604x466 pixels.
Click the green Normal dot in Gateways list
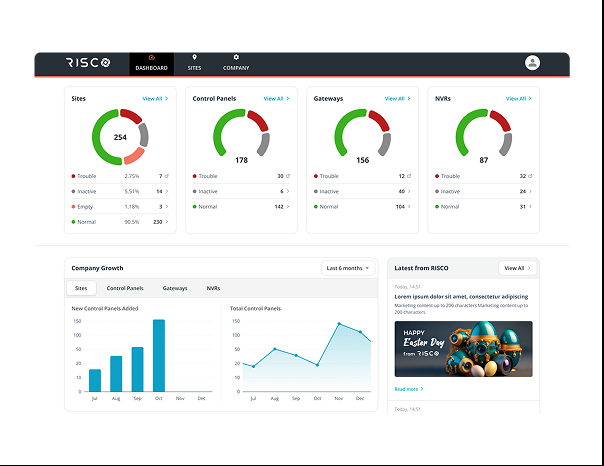[315, 207]
